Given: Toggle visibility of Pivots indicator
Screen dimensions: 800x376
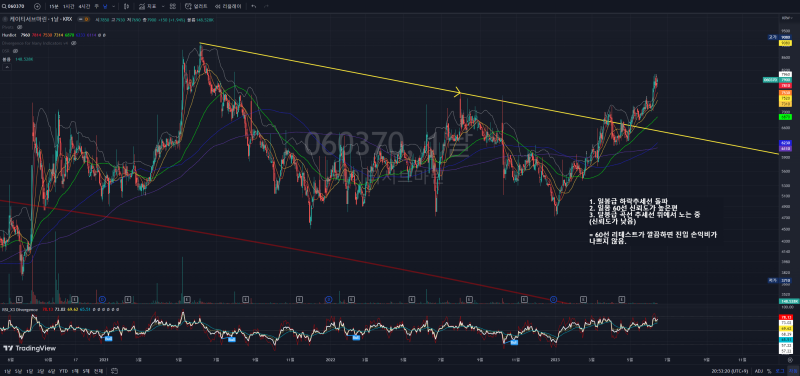Looking at the screenshot, I should (x=18, y=27).
